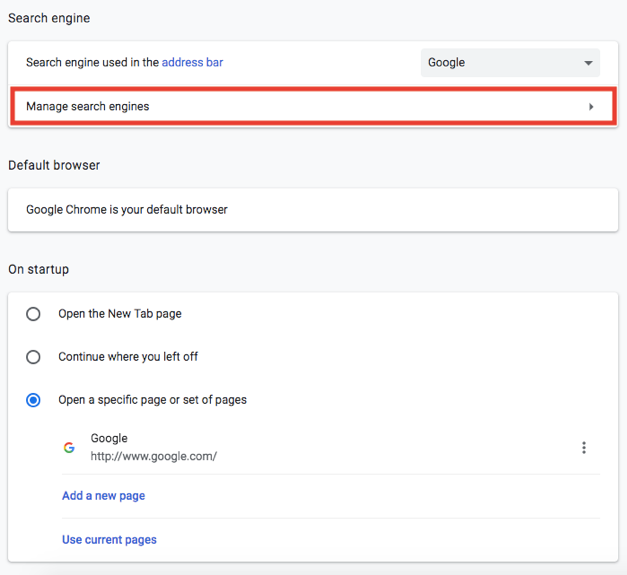Screen dimensions: 627x575
Task: Click the "On startup" section heading
Action: point(38,269)
